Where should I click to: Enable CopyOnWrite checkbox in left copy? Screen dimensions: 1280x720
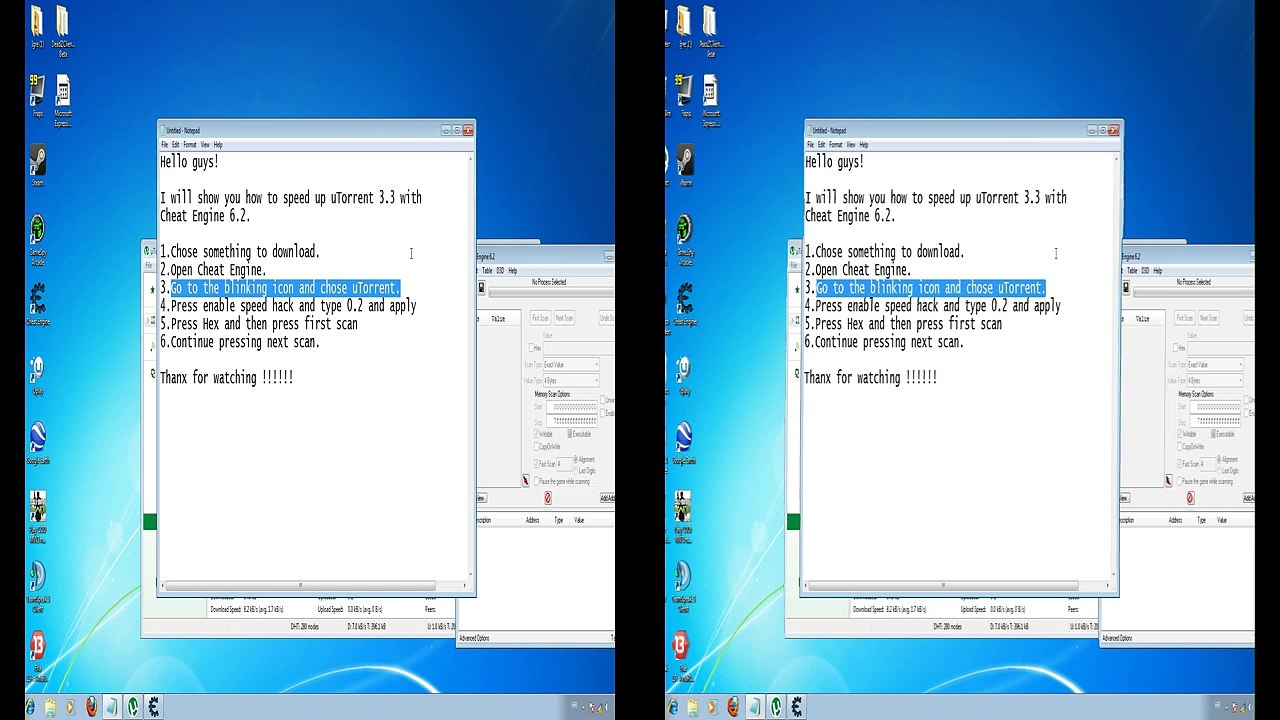pyautogui.click(x=549, y=446)
